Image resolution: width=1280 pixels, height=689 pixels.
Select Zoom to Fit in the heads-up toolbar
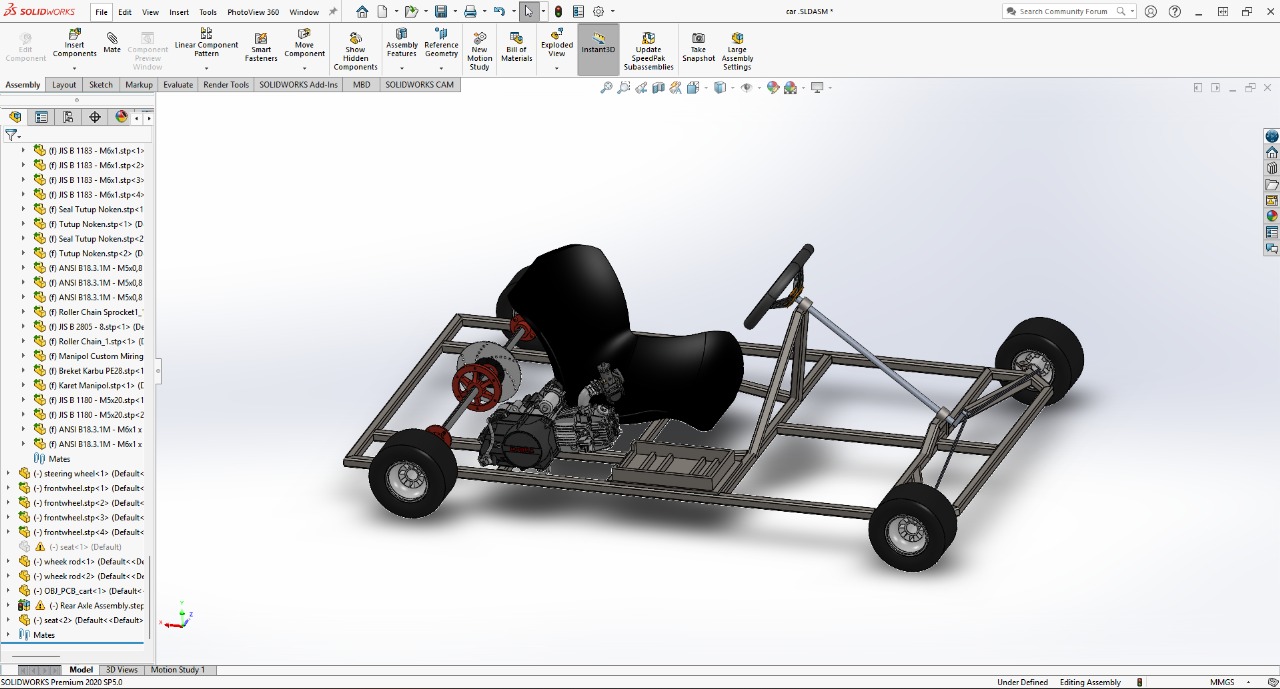pyautogui.click(x=606, y=88)
